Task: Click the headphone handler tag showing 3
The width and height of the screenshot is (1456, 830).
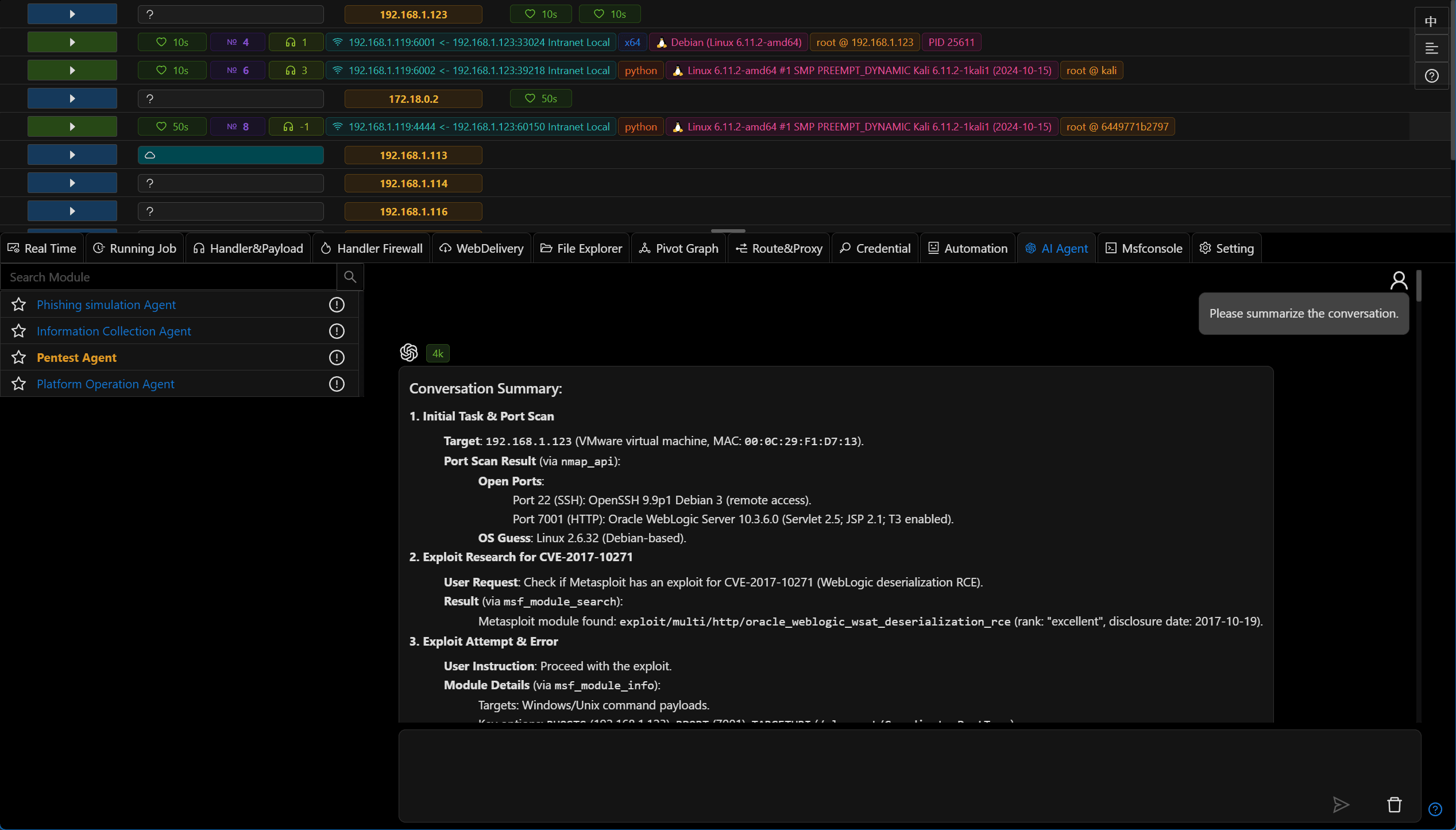Action: [x=296, y=70]
